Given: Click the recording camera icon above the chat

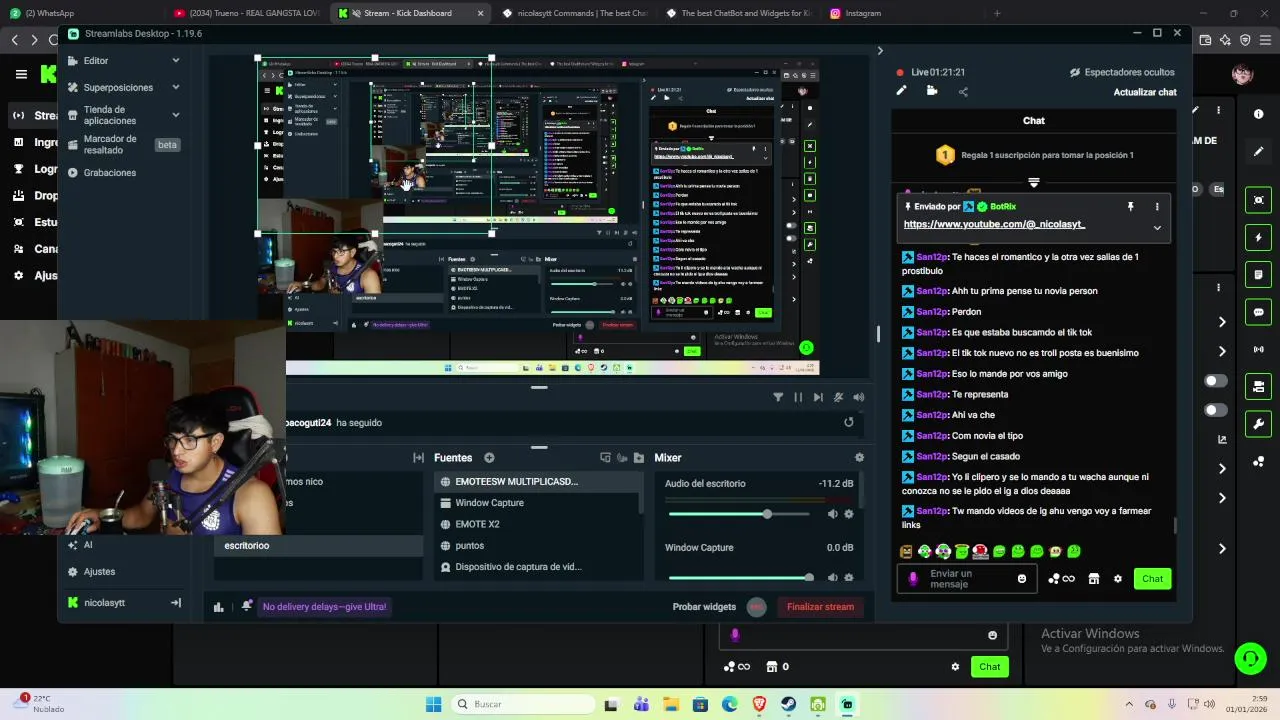Looking at the screenshot, I should coord(932,91).
